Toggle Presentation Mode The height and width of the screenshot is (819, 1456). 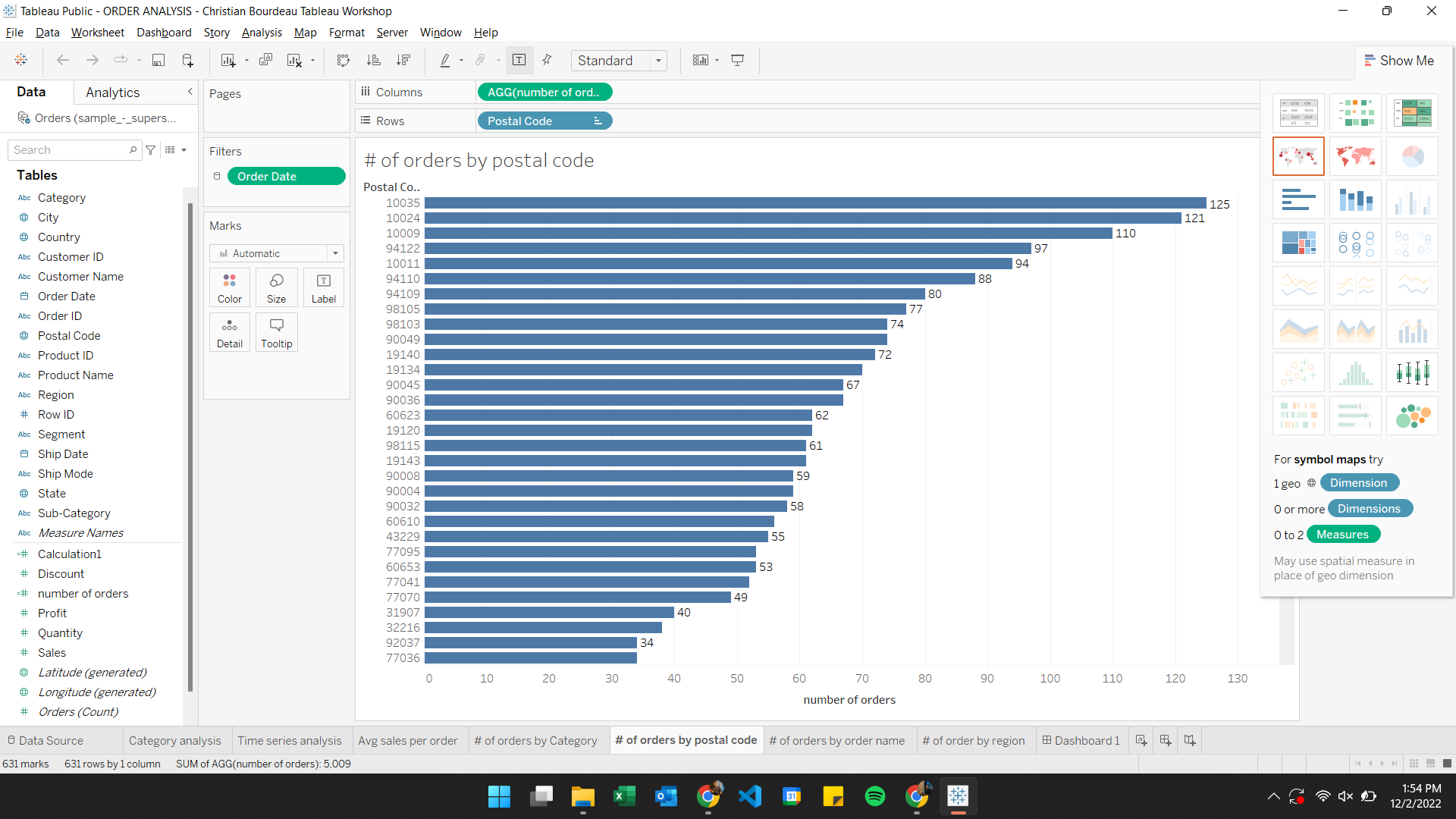738,60
